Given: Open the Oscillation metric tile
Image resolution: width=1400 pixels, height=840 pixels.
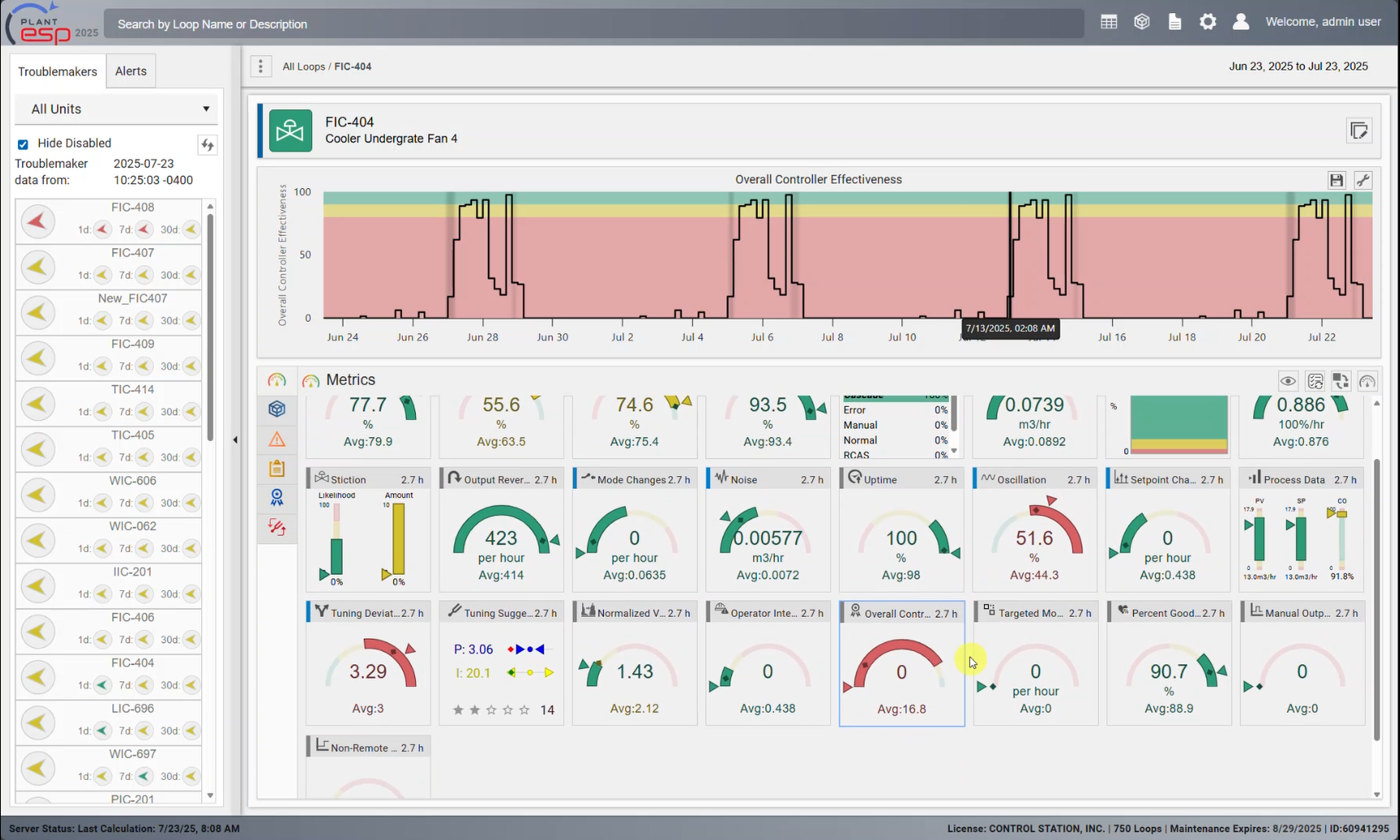Looking at the screenshot, I should point(1035,529).
